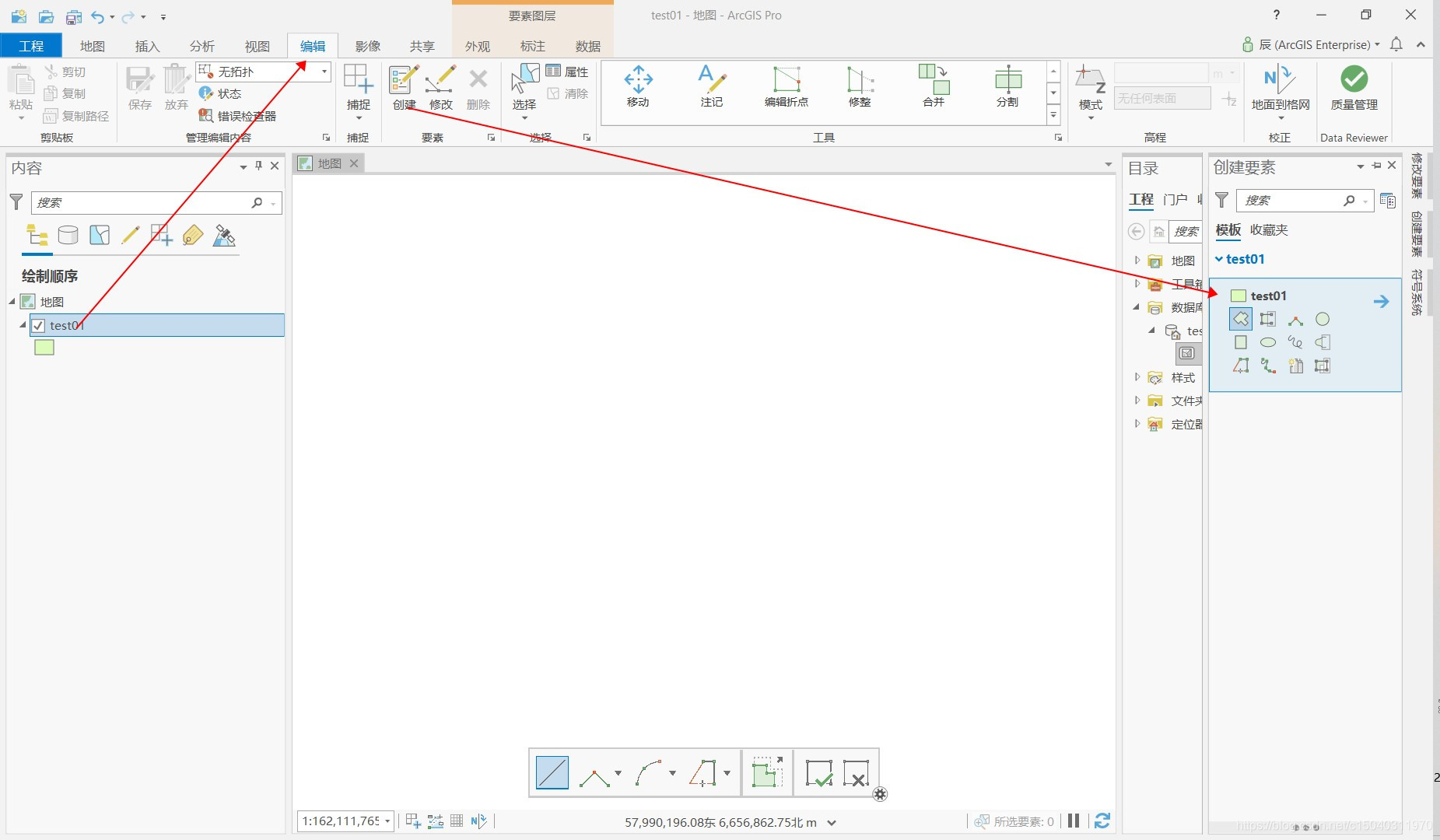Image resolution: width=1440 pixels, height=840 pixels.
Task: Click the blue arrow for test01 template
Action: coord(1381,301)
